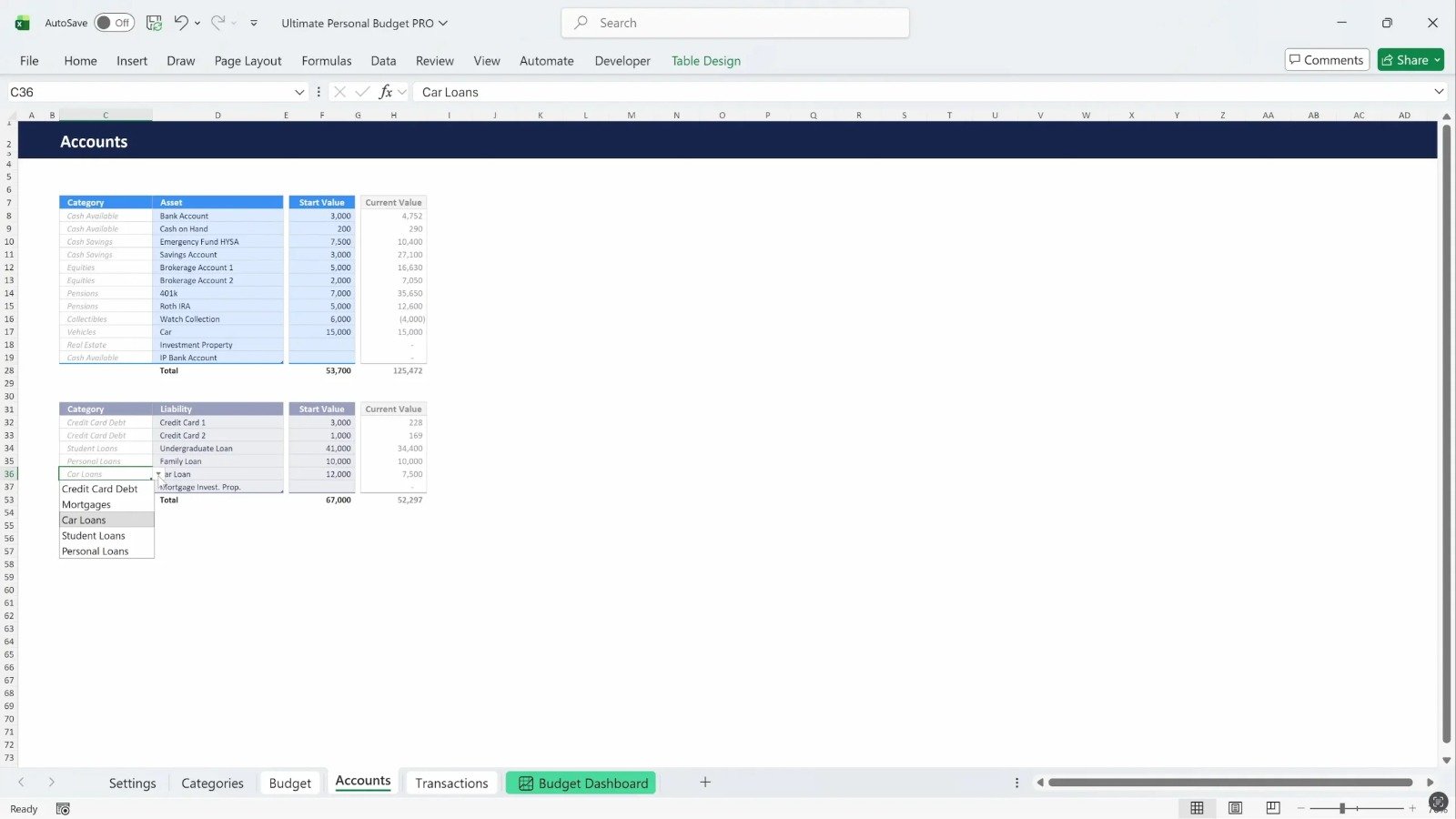The image size is (1456, 819).
Task: Click the Save icon in title bar
Action: [154, 23]
